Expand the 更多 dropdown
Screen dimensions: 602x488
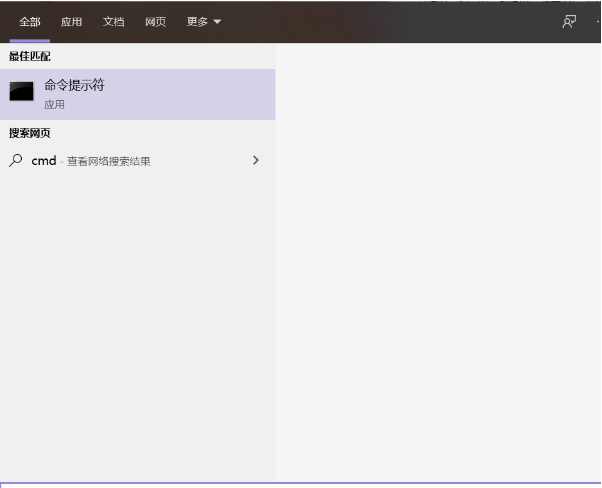tap(204, 22)
